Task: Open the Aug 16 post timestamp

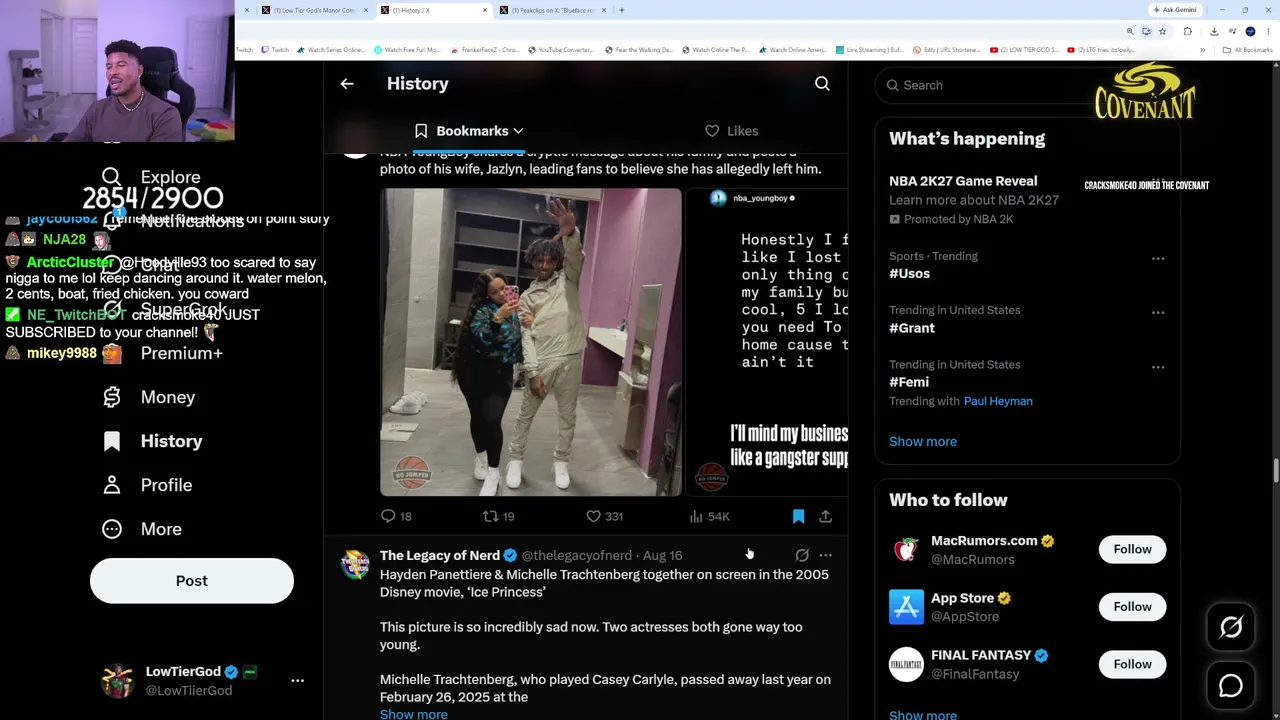Action: pyautogui.click(x=662, y=555)
